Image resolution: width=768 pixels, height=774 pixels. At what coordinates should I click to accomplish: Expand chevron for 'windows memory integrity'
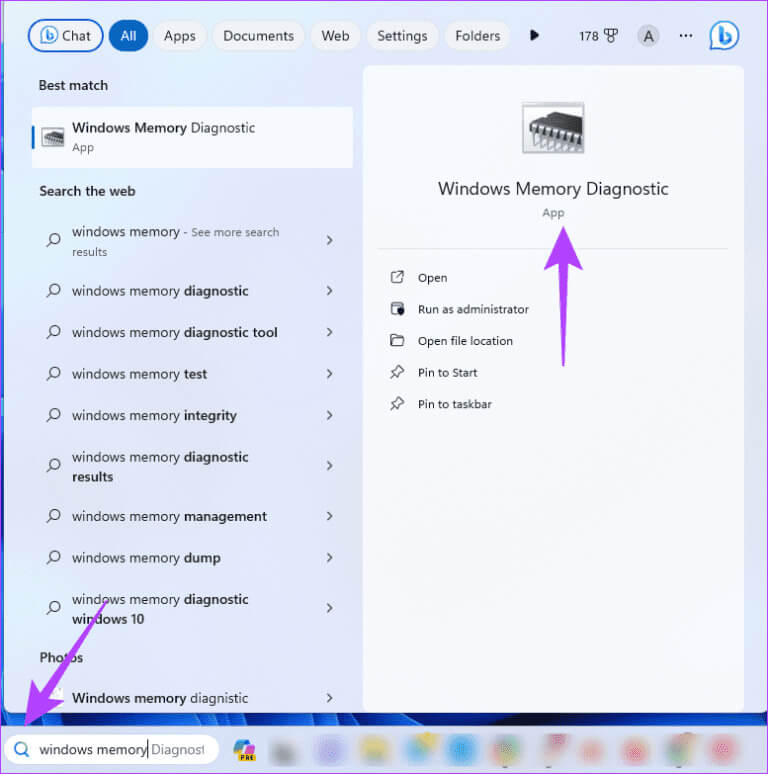pyautogui.click(x=329, y=415)
